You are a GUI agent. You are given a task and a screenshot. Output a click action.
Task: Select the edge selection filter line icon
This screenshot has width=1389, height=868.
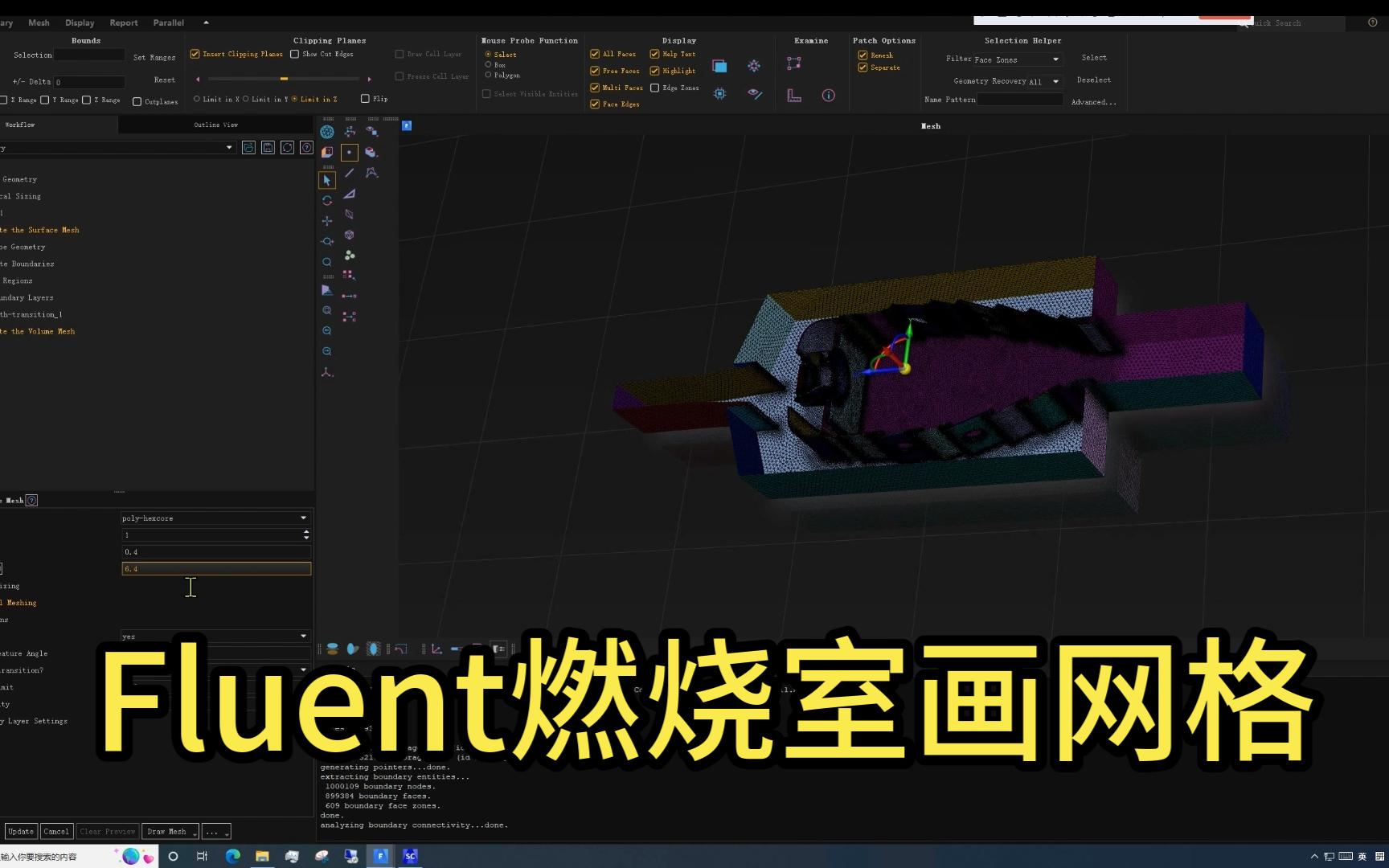[350, 173]
